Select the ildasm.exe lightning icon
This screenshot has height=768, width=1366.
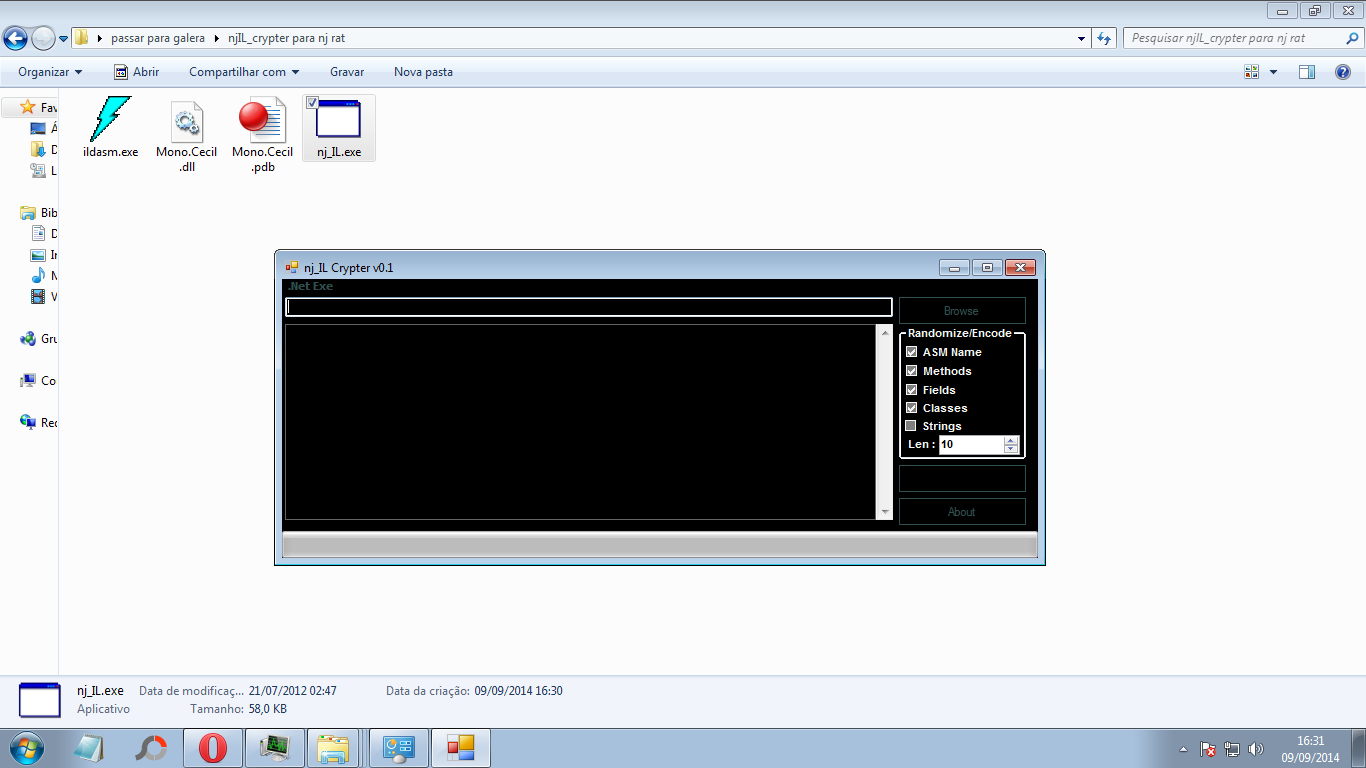pos(110,119)
